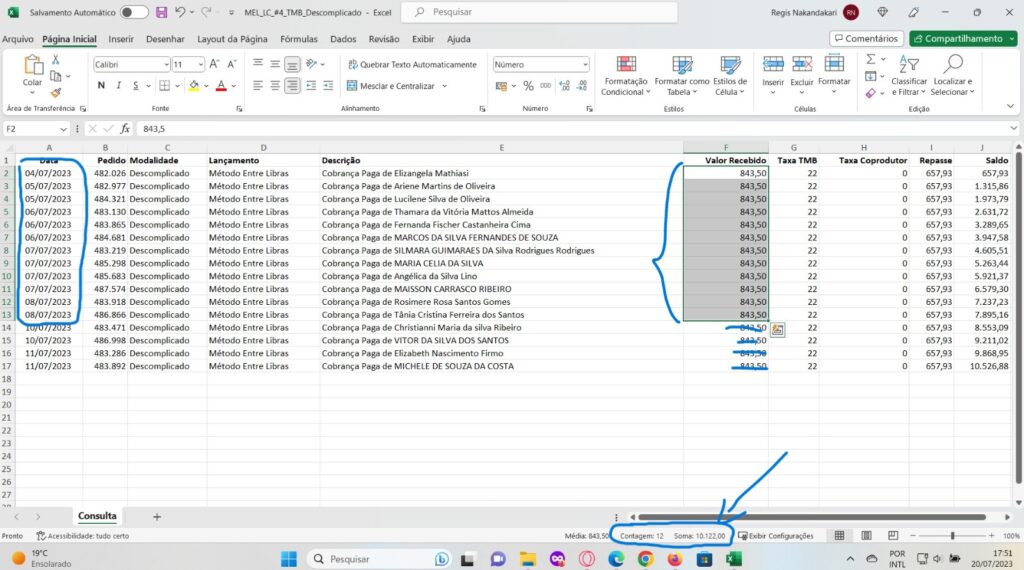Screen dimensions: 1024x570
Task: Click the Format Painter brush icon
Action: [56, 93]
